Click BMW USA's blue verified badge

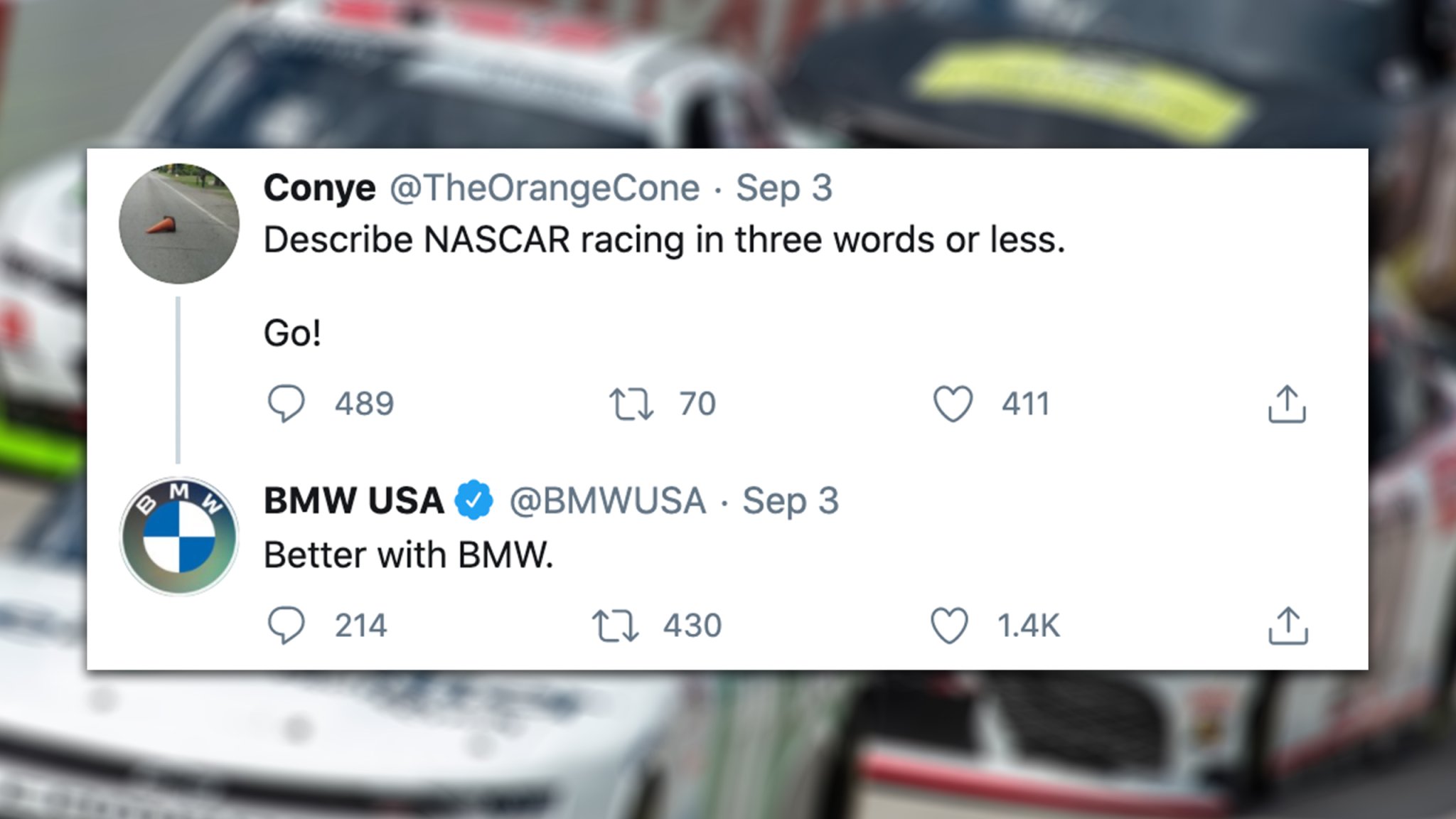(x=474, y=500)
